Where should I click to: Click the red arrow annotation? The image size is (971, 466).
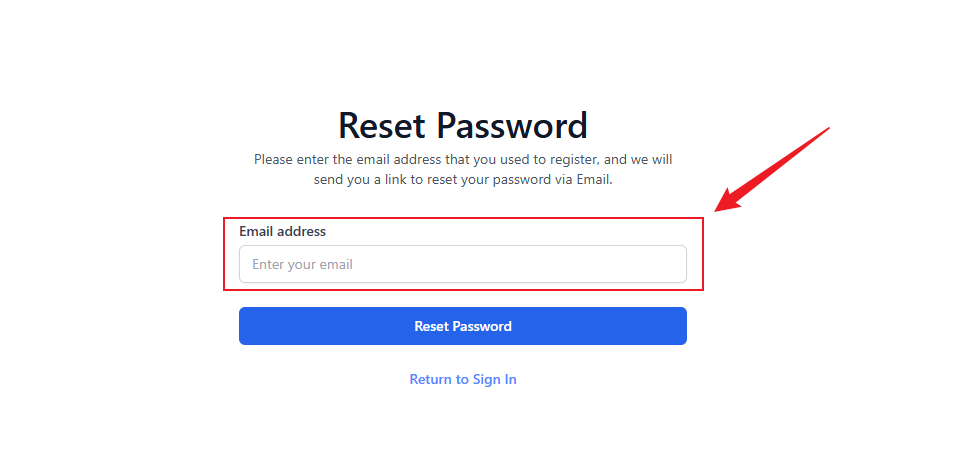(x=775, y=168)
